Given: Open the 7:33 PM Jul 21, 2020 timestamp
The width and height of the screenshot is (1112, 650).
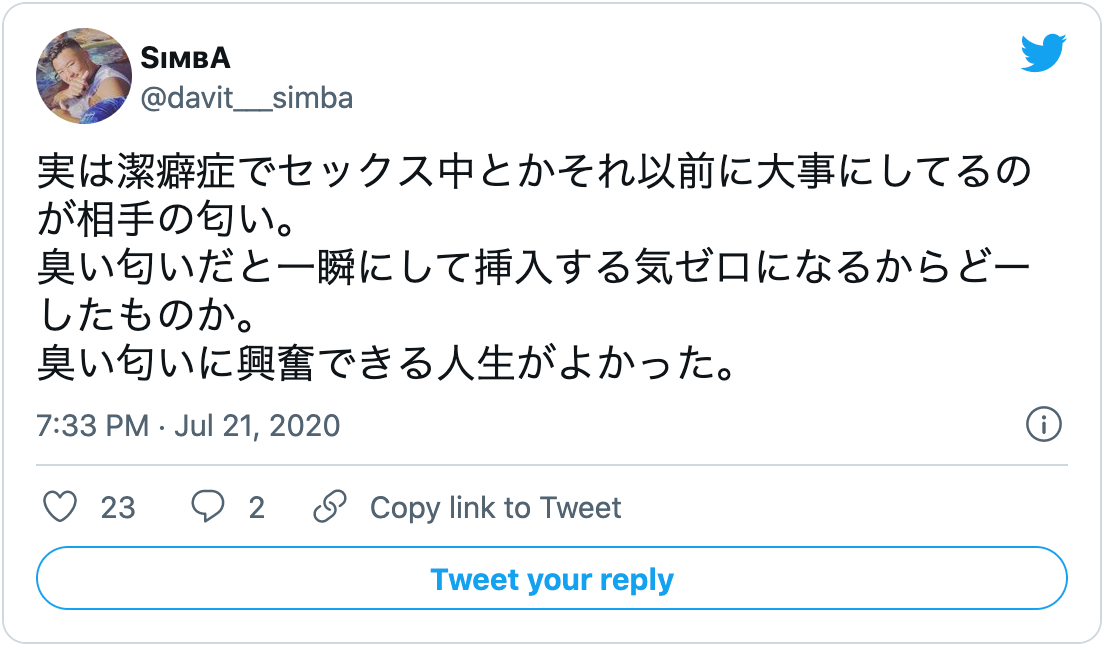Looking at the screenshot, I should [x=189, y=425].
